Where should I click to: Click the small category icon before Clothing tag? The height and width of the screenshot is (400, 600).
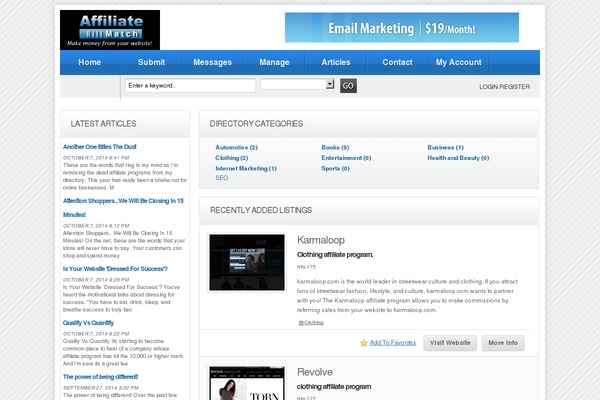[301, 323]
